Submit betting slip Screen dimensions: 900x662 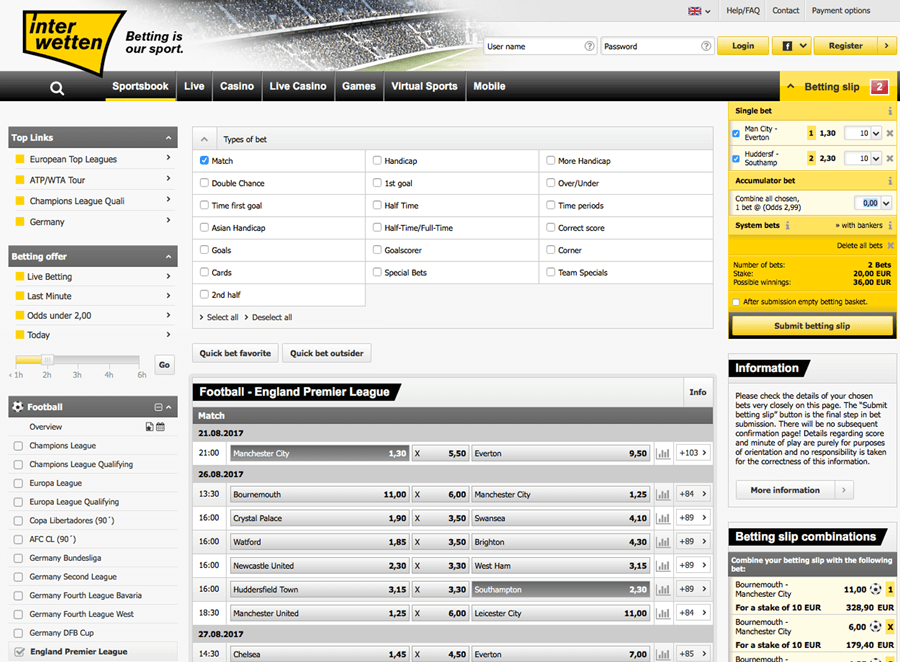pyautogui.click(x=812, y=326)
